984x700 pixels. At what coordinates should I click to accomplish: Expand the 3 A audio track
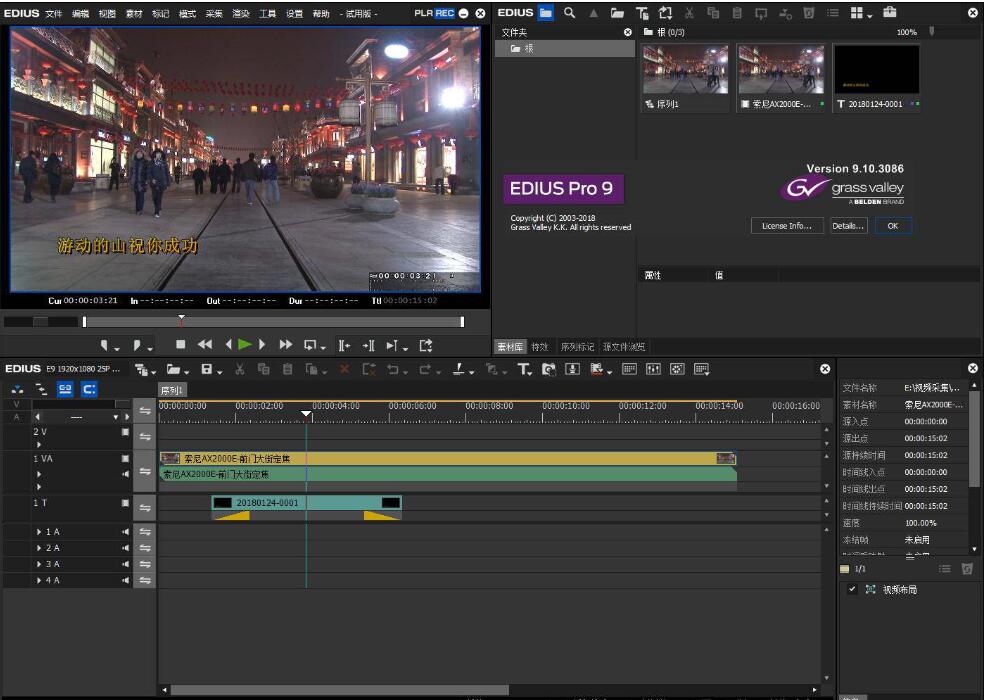tap(39, 564)
